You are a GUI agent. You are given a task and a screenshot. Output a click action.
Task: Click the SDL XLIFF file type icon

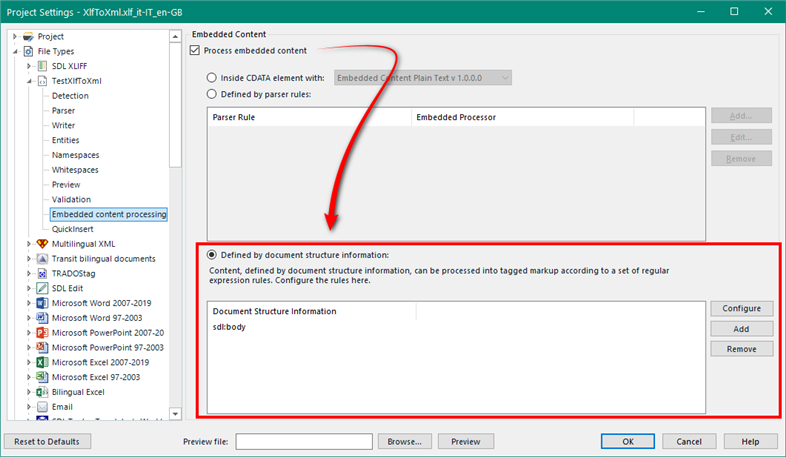43,66
